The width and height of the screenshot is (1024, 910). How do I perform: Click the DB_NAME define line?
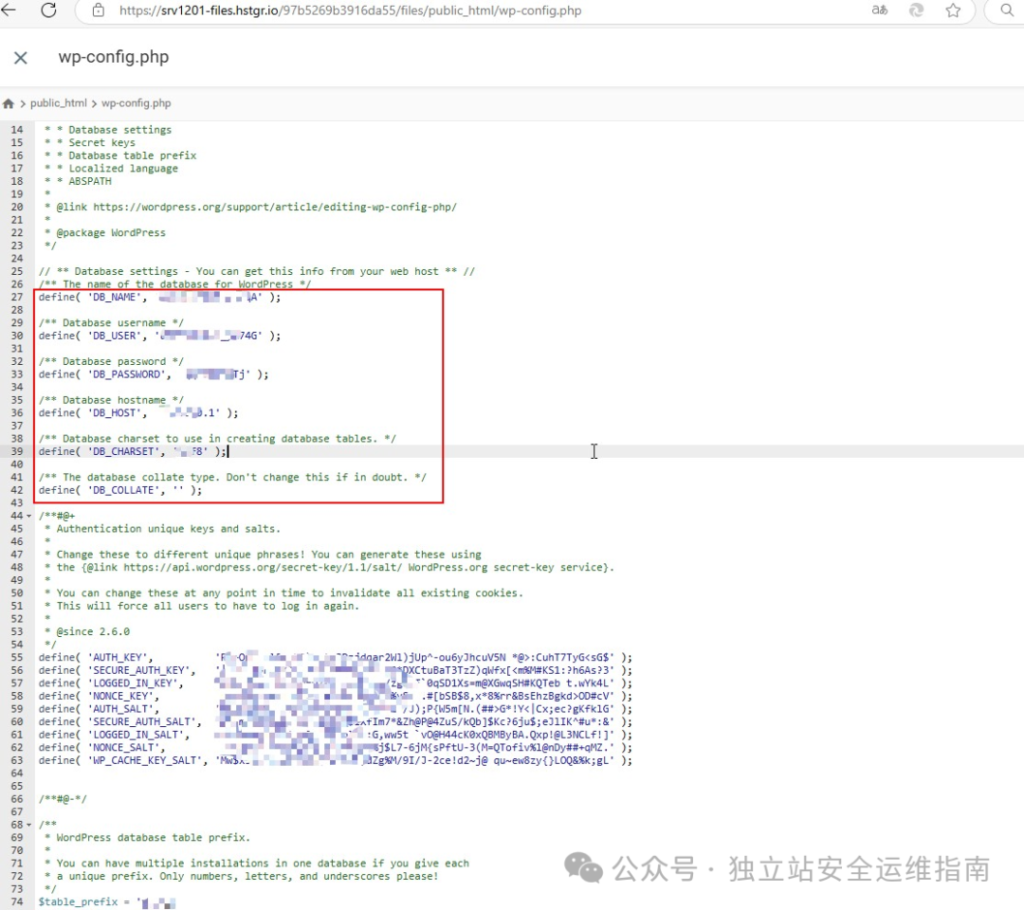click(x=159, y=297)
